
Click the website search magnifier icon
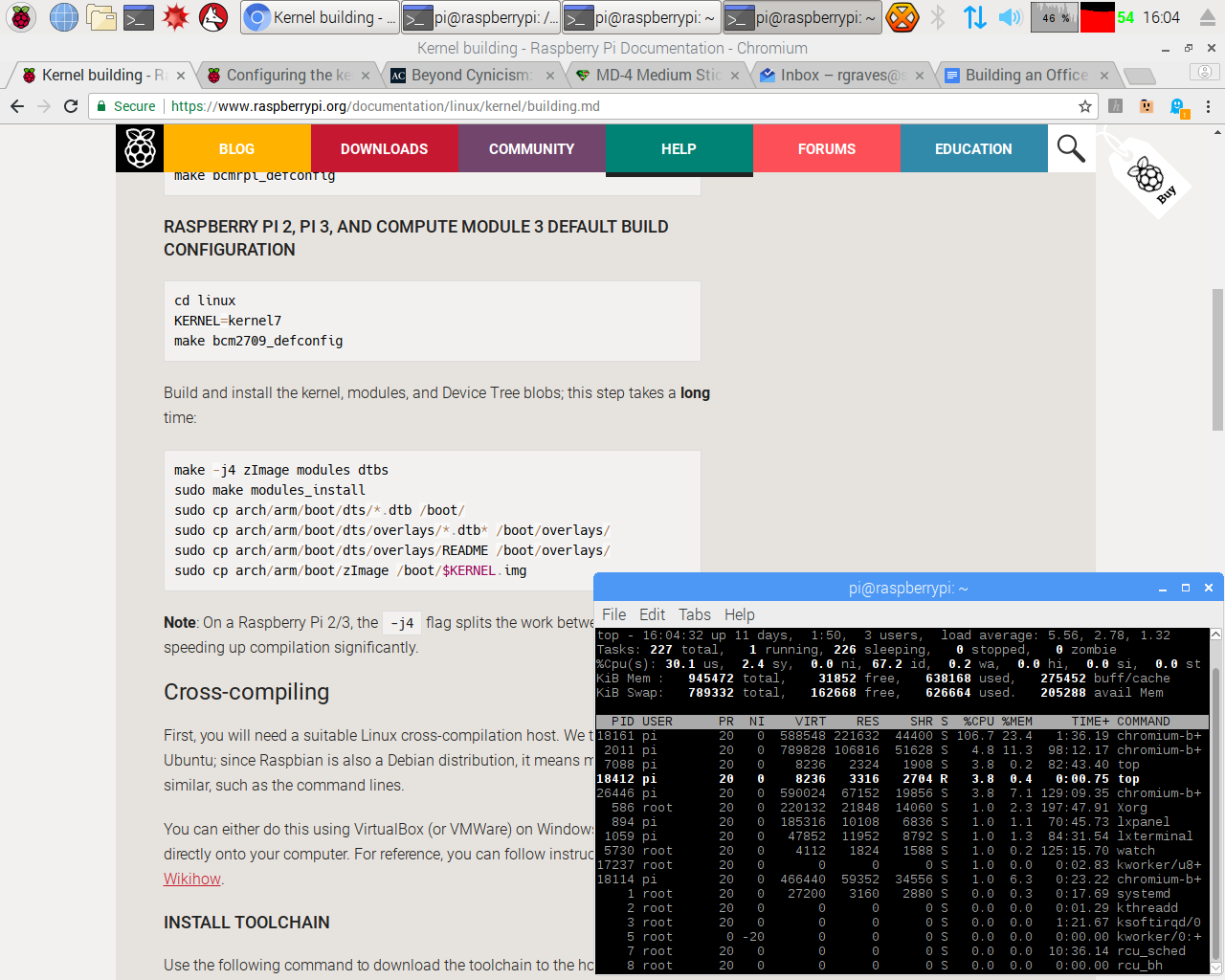[1071, 148]
